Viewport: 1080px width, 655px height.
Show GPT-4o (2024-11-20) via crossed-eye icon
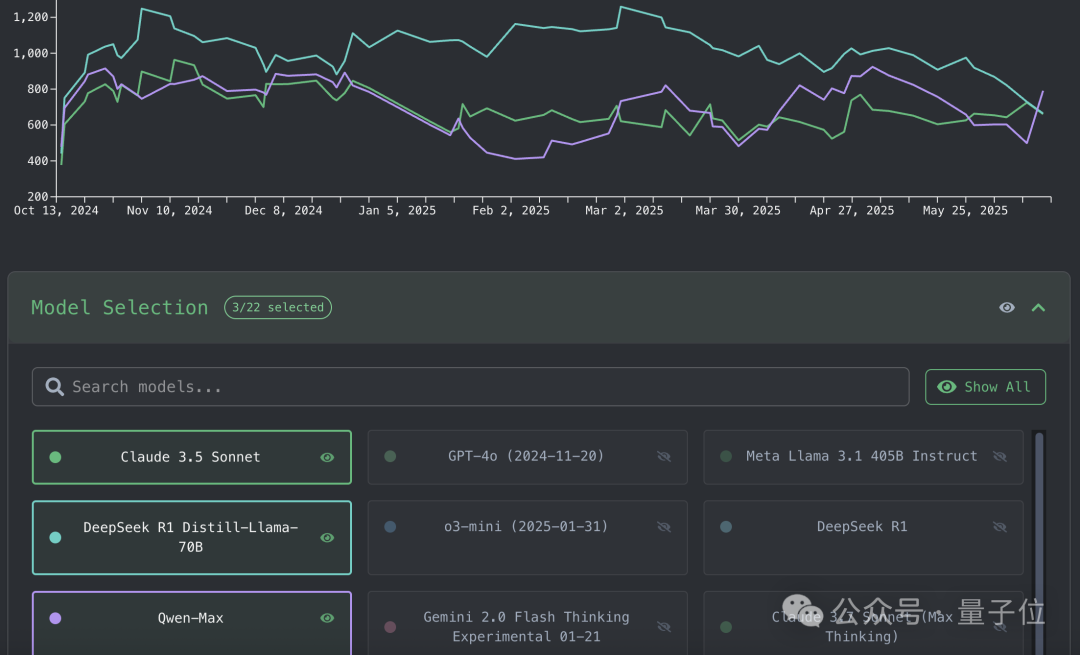click(x=663, y=456)
